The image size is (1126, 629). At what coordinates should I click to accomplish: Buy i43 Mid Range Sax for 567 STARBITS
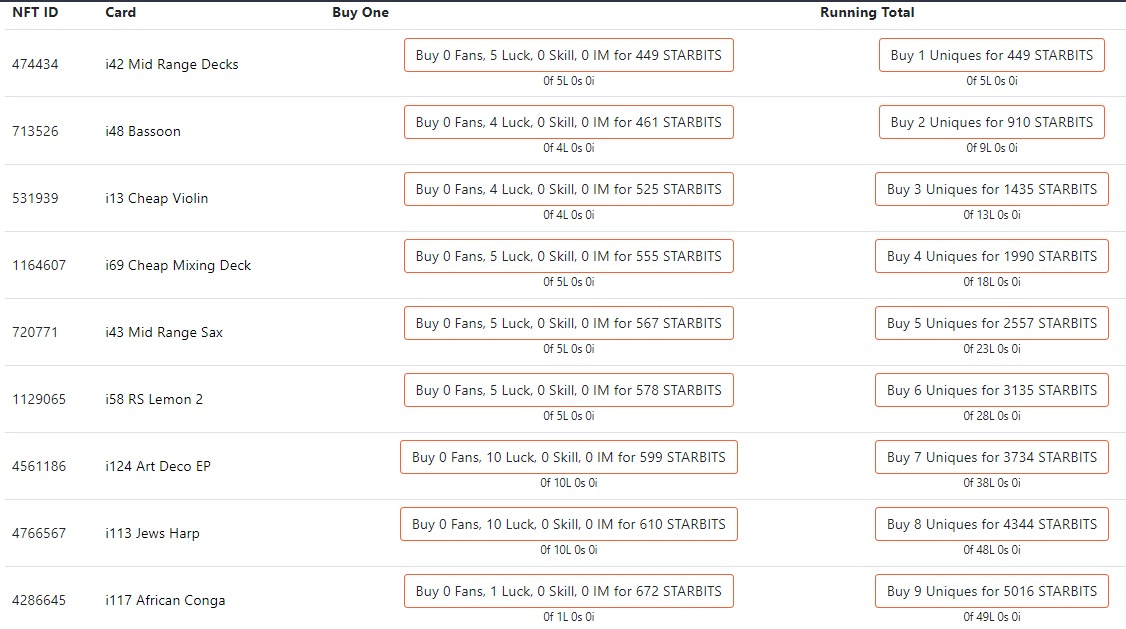tap(569, 323)
